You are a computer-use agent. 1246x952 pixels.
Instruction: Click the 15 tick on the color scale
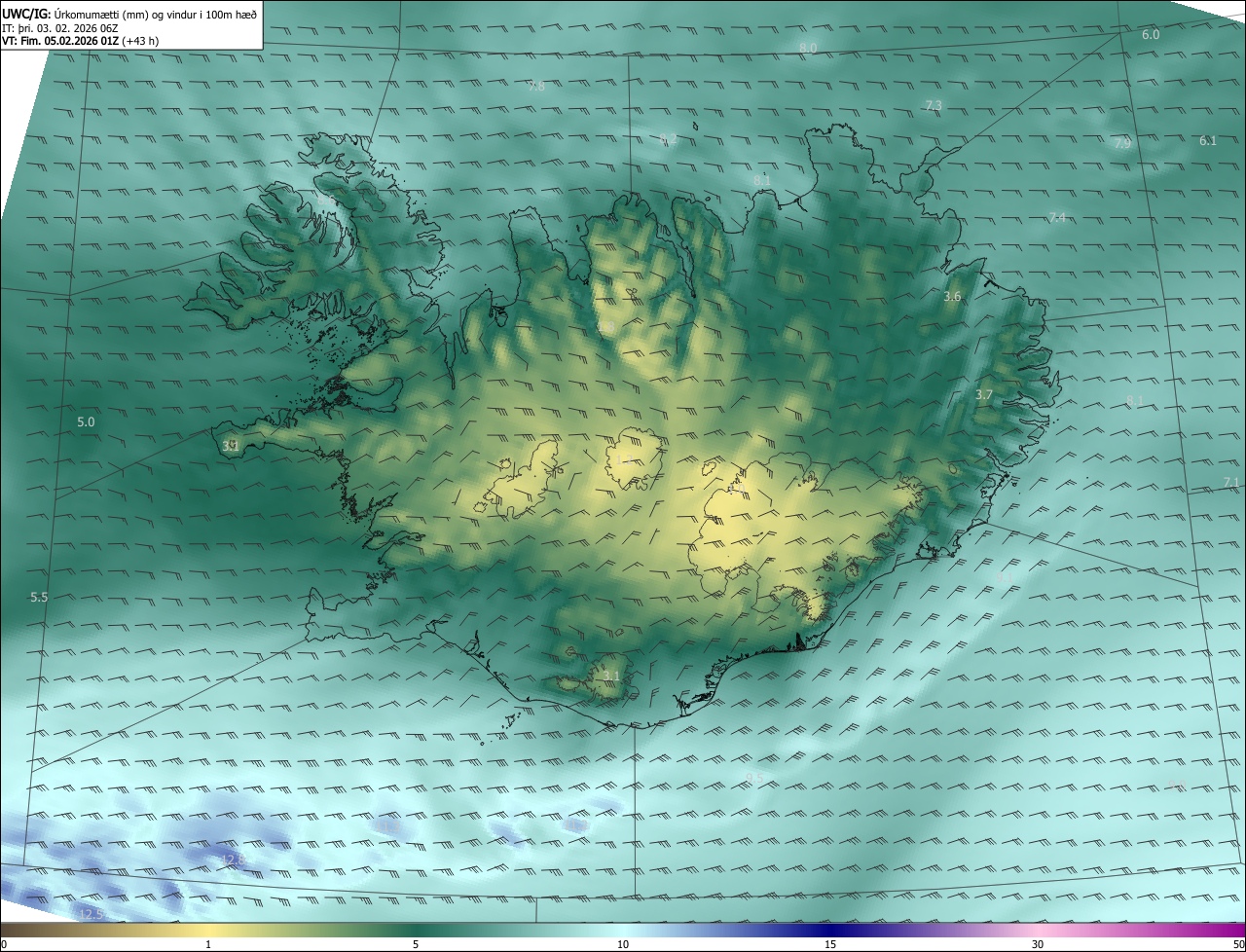830,944
